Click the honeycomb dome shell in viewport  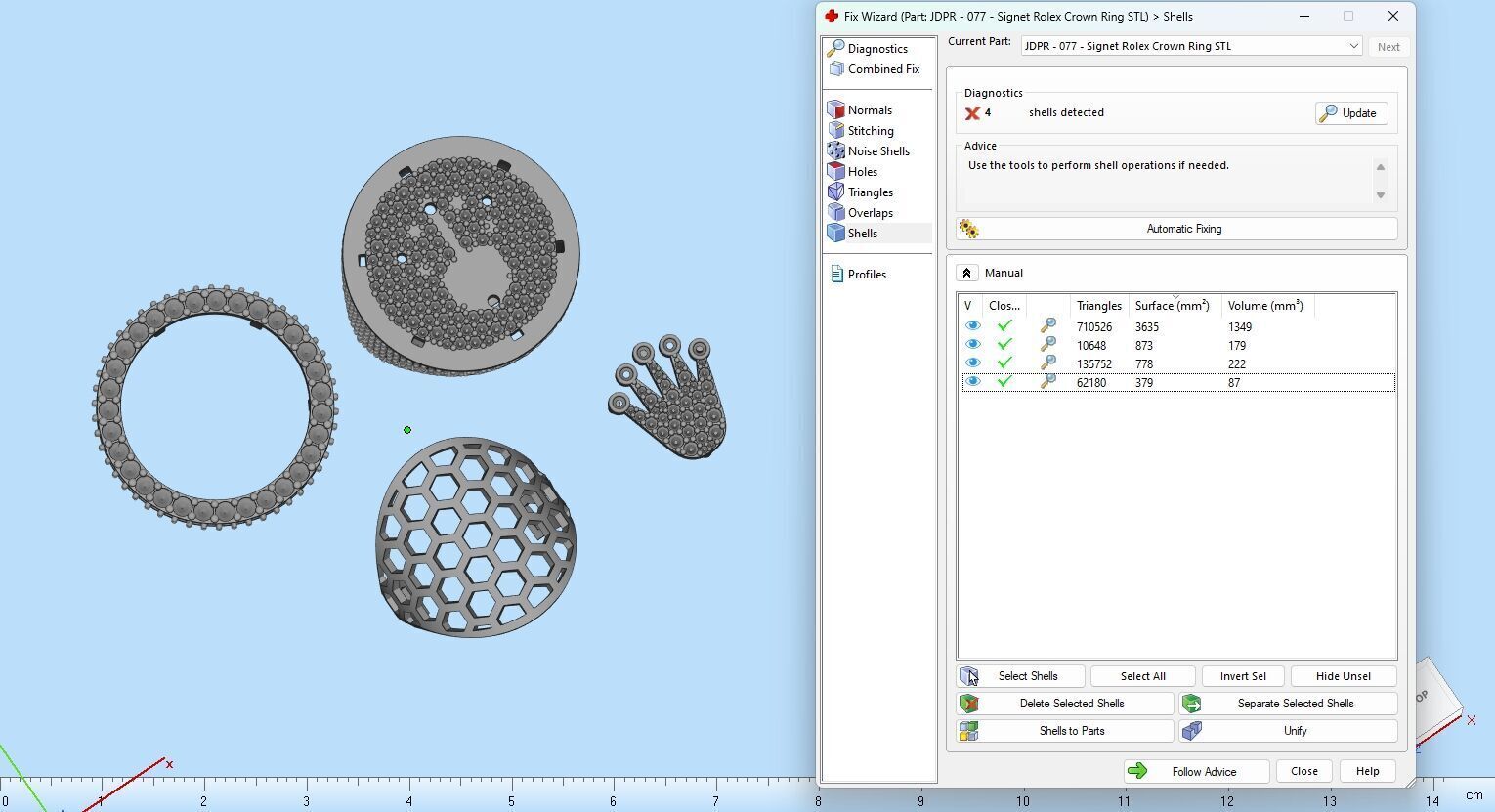[x=476, y=536]
